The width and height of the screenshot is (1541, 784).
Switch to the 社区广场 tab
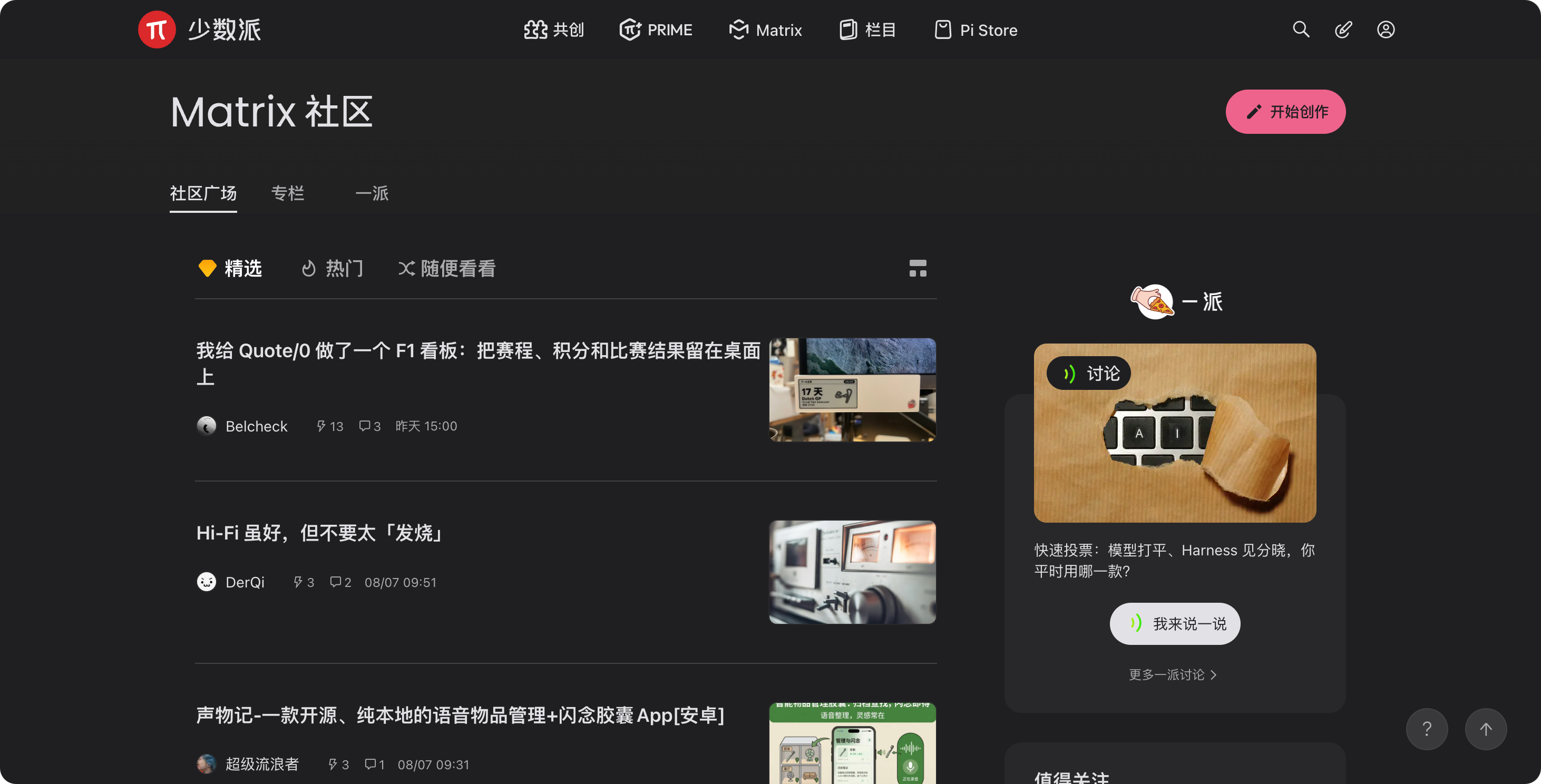[x=203, y=193]
